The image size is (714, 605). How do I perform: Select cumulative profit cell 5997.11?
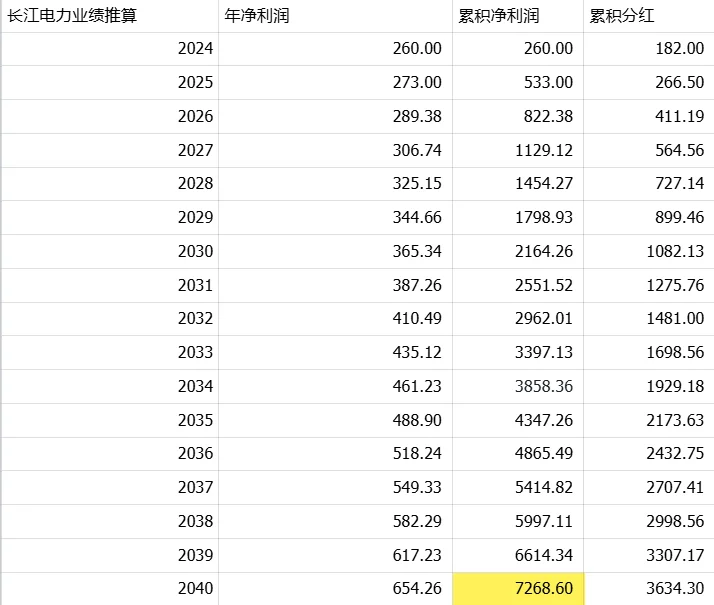tap(518, 521)
